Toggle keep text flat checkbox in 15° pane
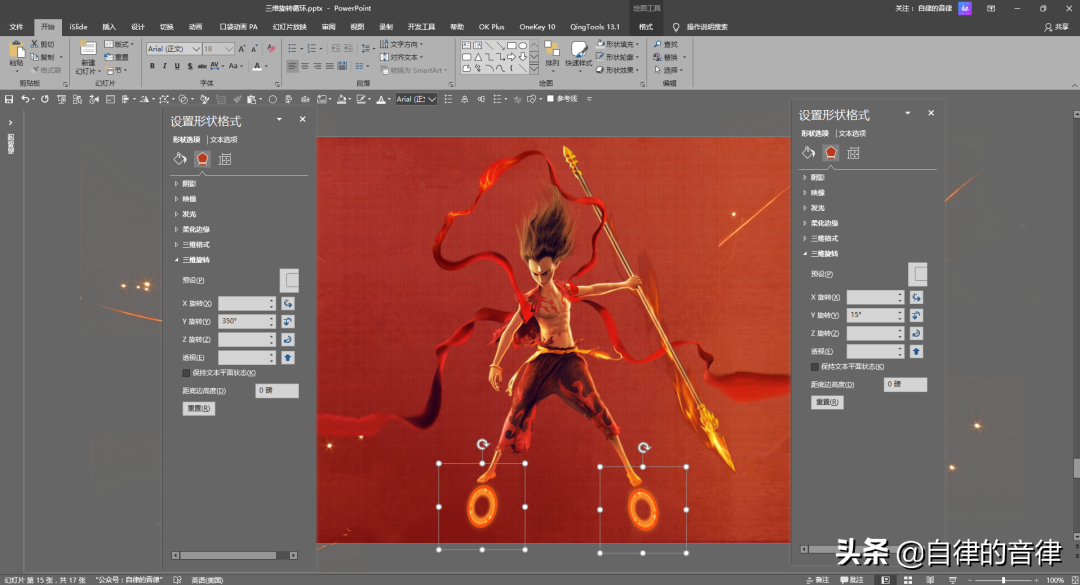The height and width of the screenshot is (585, 1080). tap(814, 367)
